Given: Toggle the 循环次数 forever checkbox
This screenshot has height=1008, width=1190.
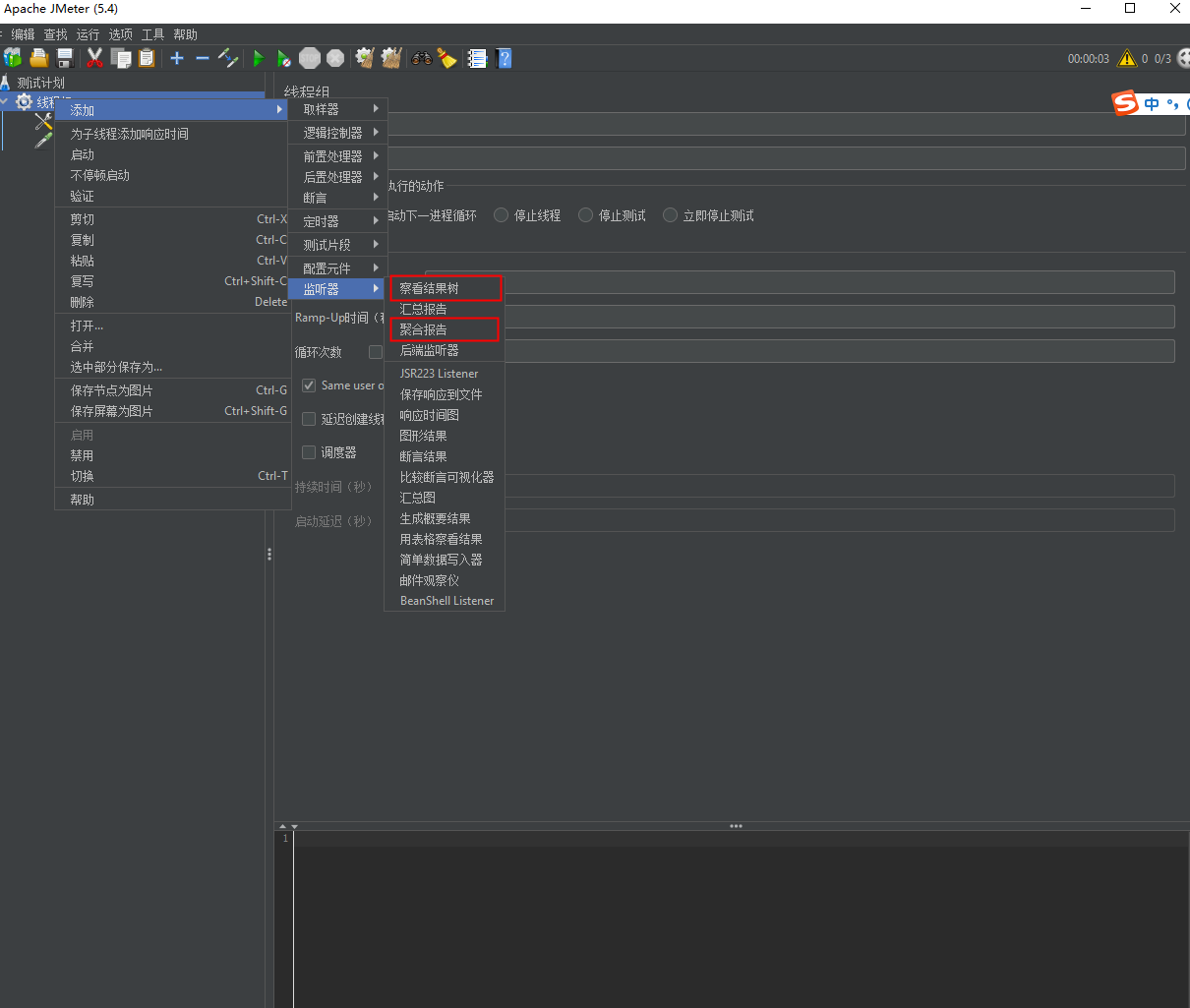Looking at the screenshot, I should [376, 352].
